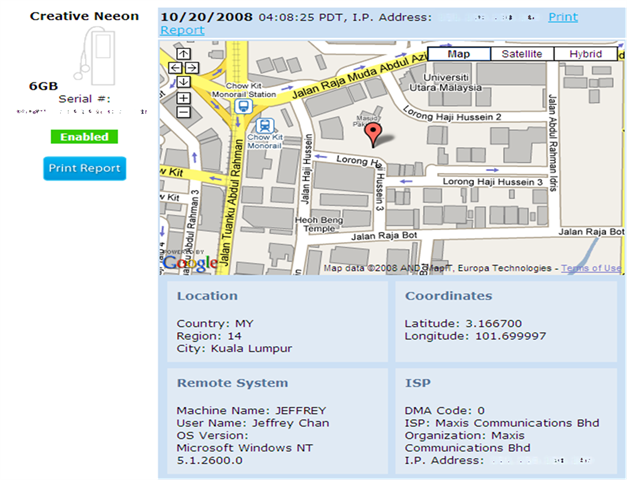Select the ISP: Maxis Communications Bhd line
The image size is (627, 480).
tap(502, 423)
